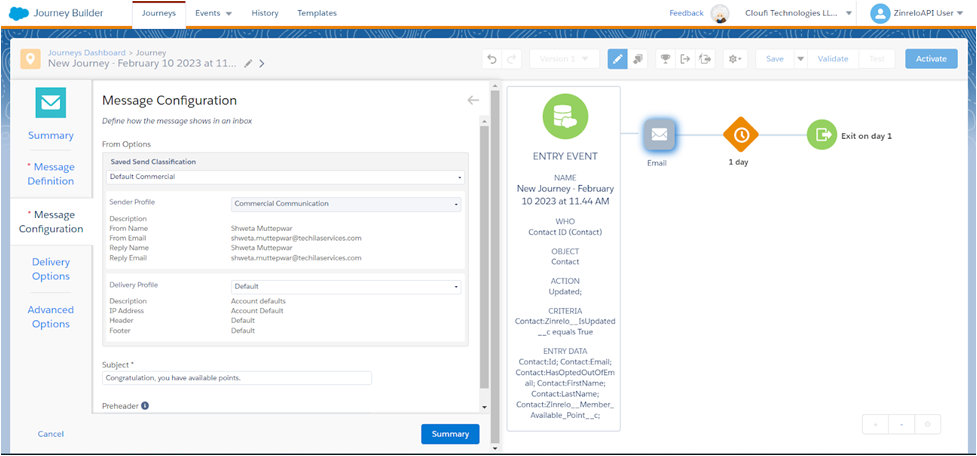Undo the last journey change
This screenshot has width=977, height=456.
point(492,59)
